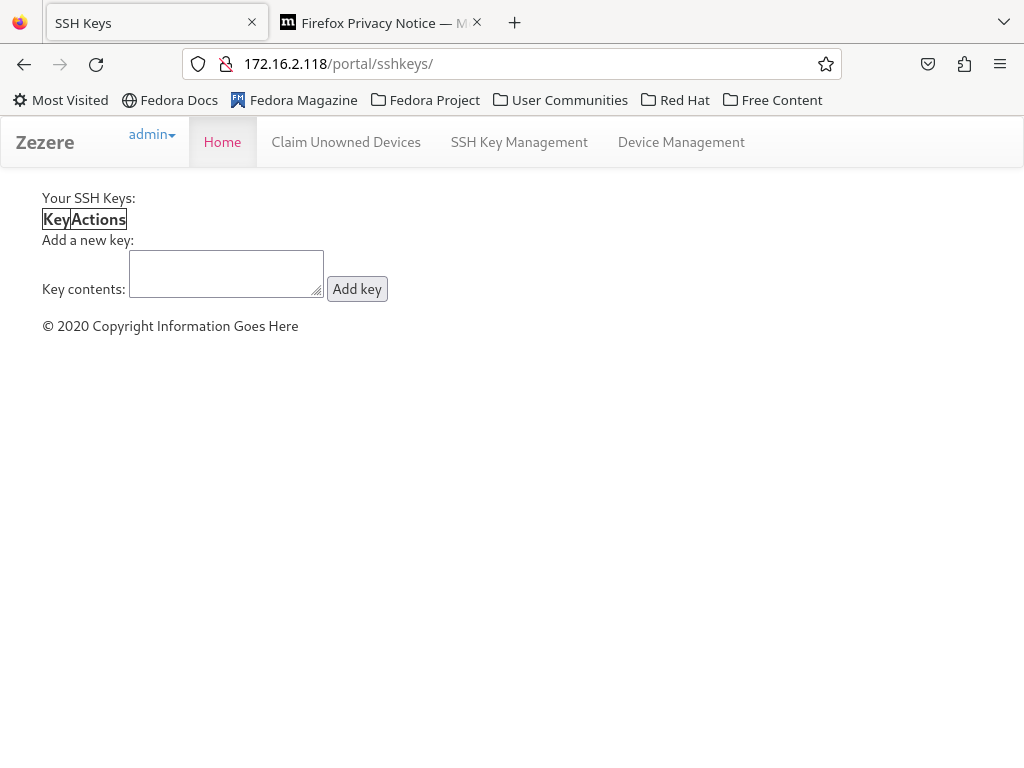Image resolution: width=1024 pixels, height=768 pixels.
Task: Open the Fedora Project bookmarks folder
Action: click(x=425, y=100)
